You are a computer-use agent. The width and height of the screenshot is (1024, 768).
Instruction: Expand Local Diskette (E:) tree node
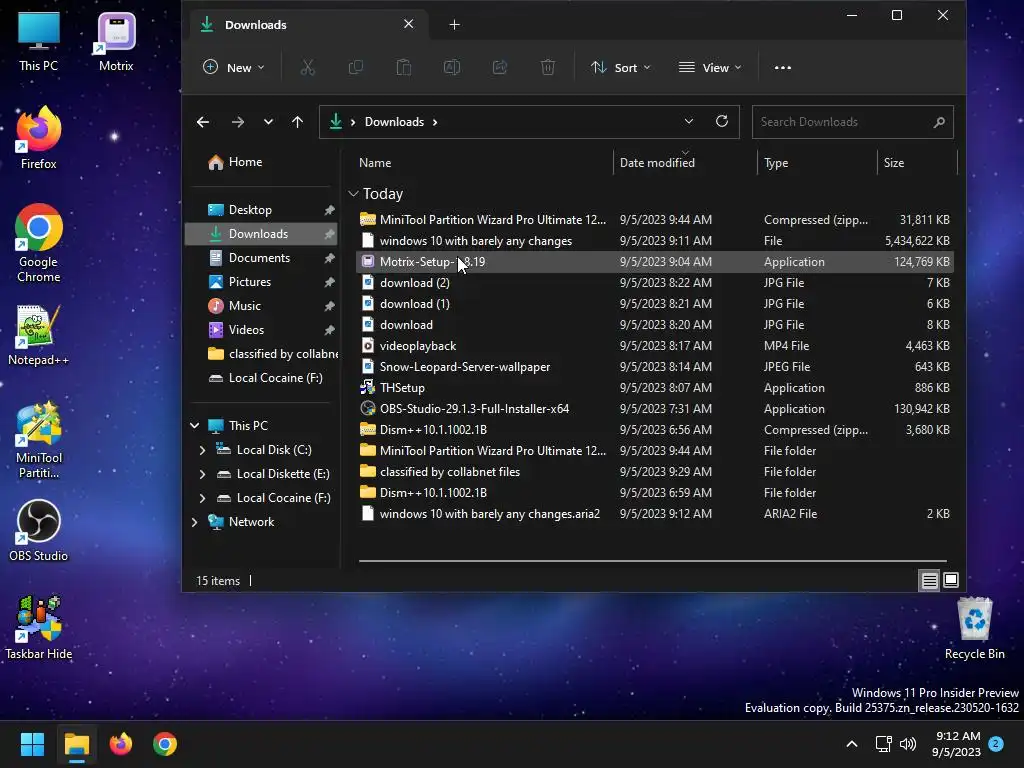tap(202, 474)
